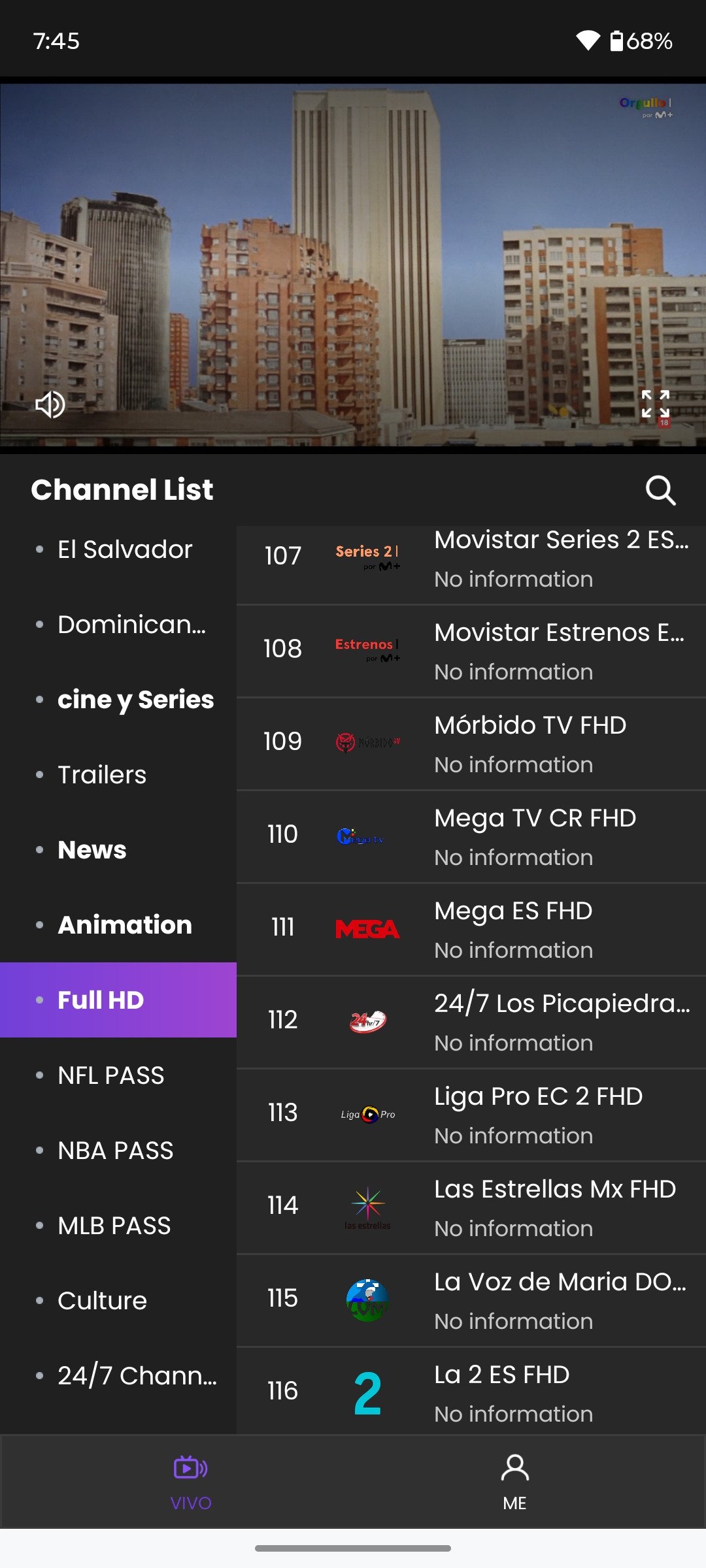Tap the MEGA channel logo
The image size is (706, 1568).
pyautogui.click(x=367, y=929)
